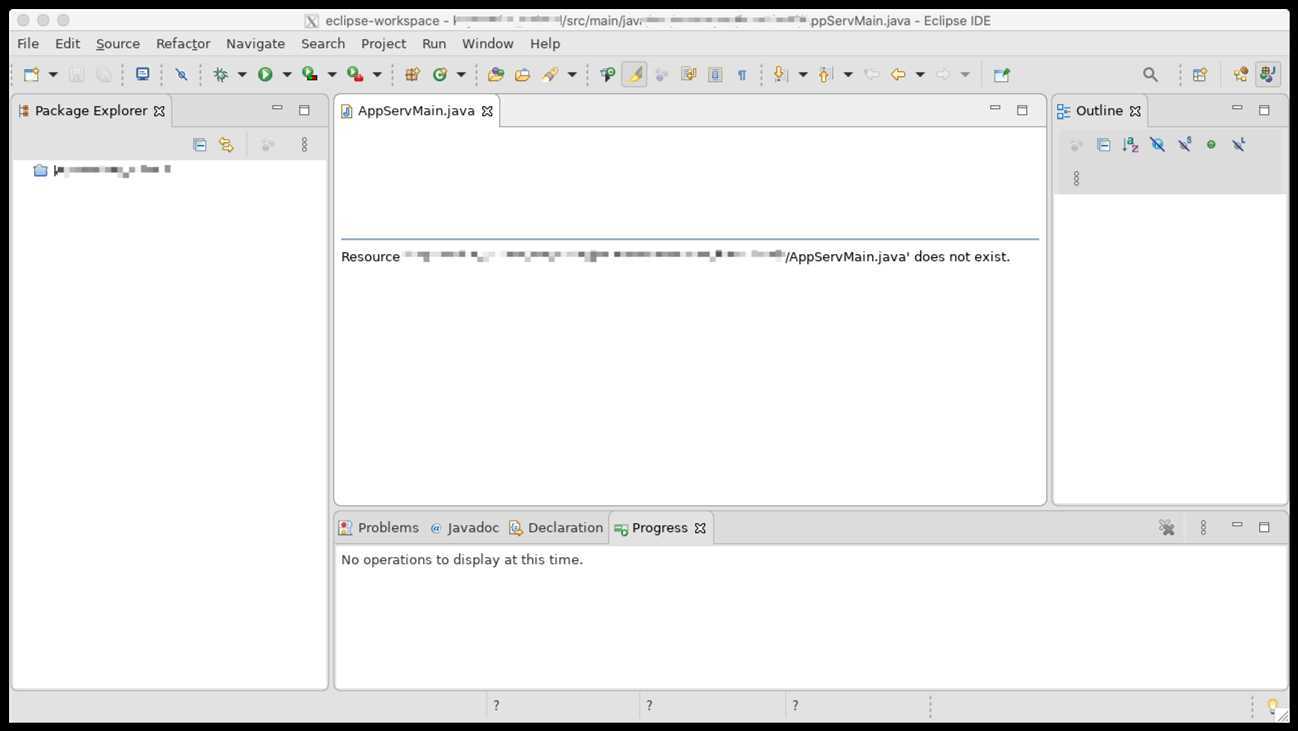Click the New Java Package icon
Image resolution: width=1298 pixels, height=731 pixels.
[412, 75]
